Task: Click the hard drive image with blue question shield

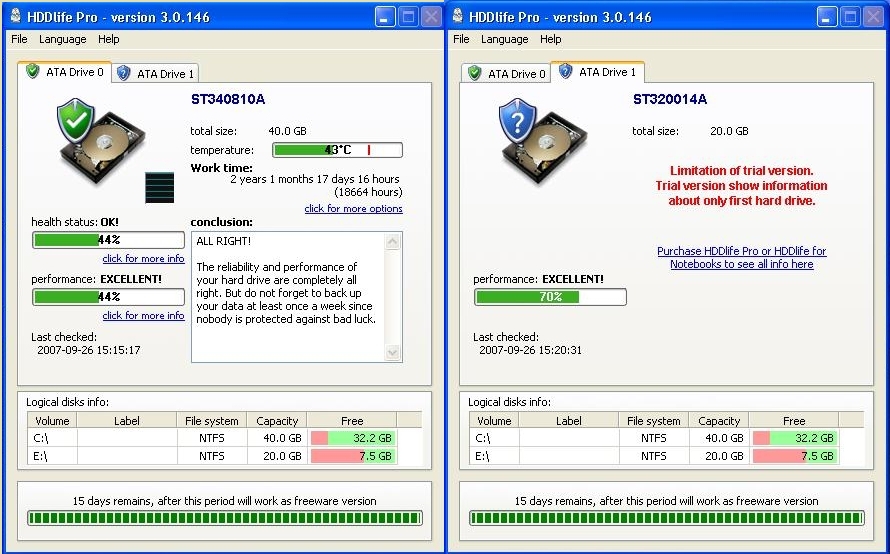Action: (x=543, y=141)
